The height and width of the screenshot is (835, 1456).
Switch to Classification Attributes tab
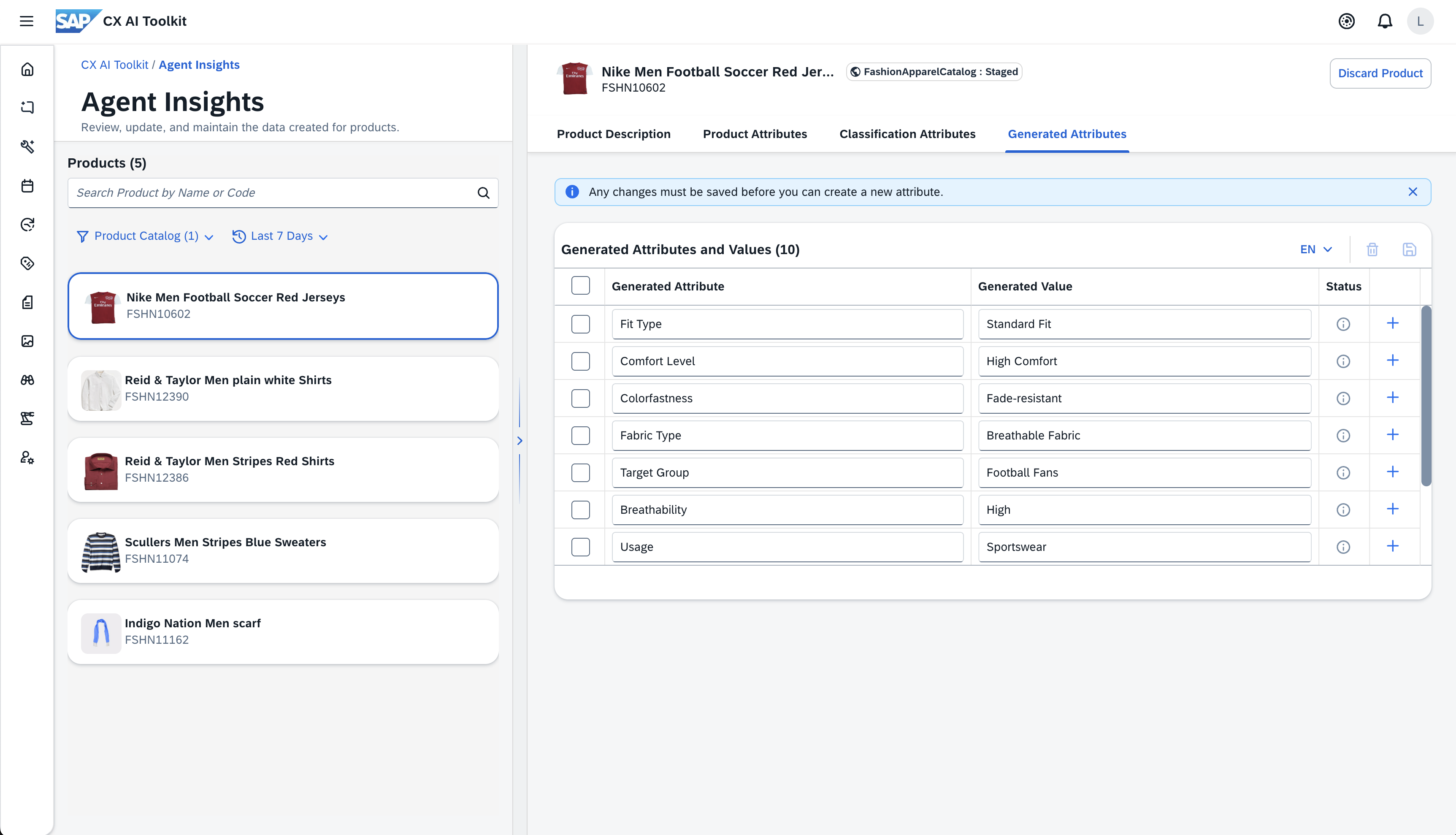[907, 134]
